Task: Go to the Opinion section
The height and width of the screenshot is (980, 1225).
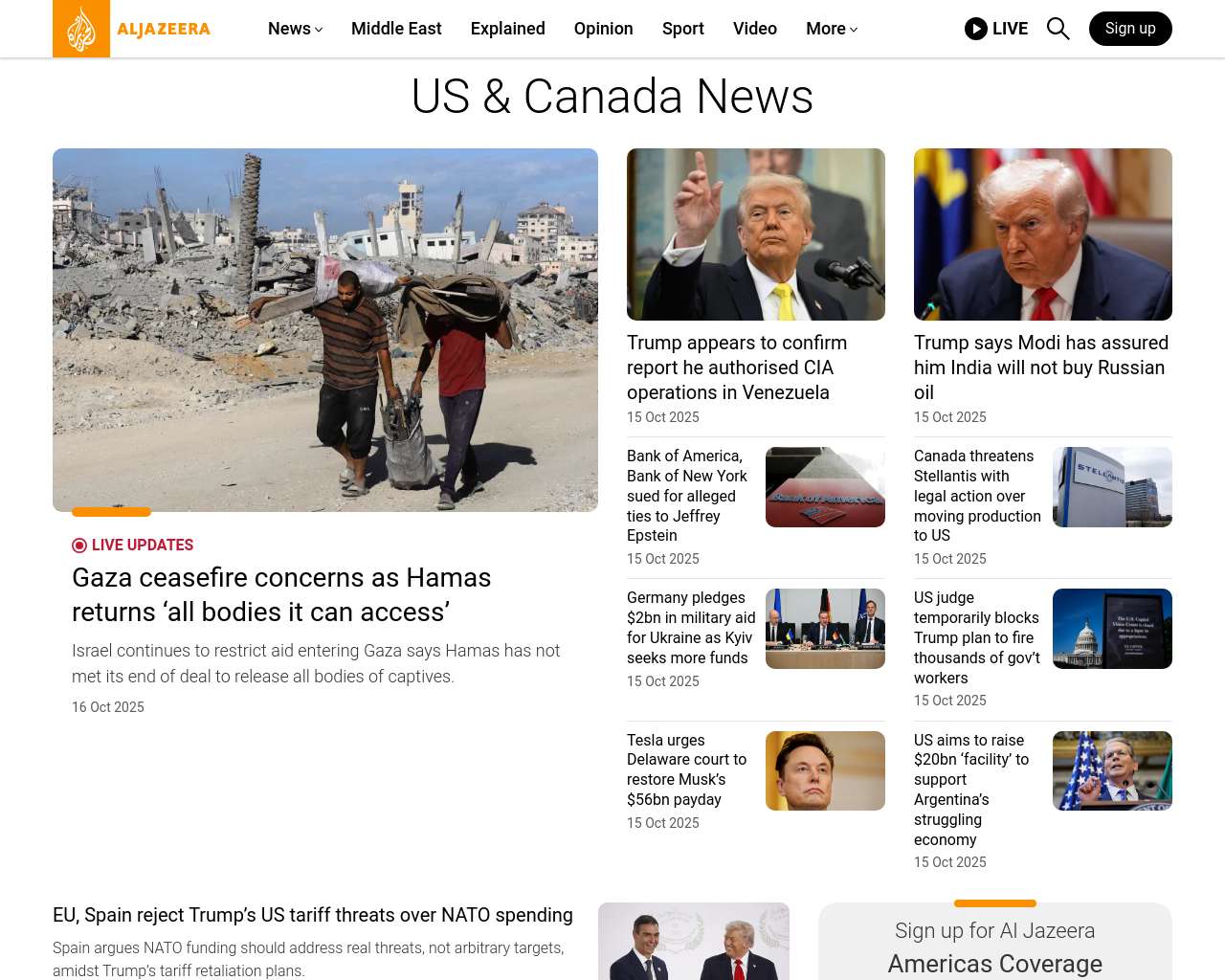Action: coord(604,29)
